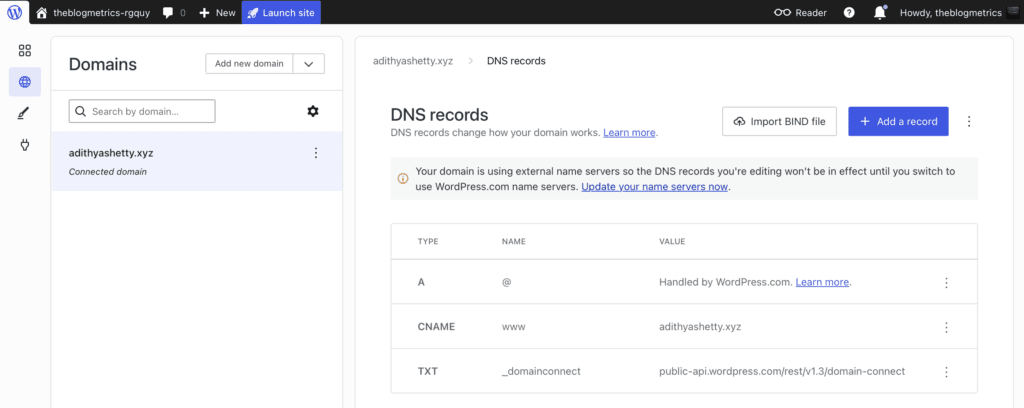Click Learn more in the A record row

[822, 283]
